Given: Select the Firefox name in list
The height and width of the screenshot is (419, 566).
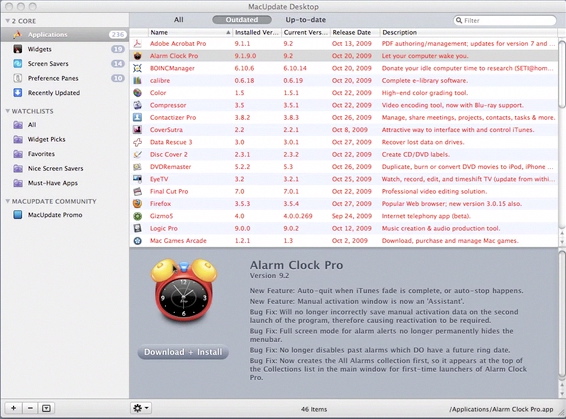Looking at the screenshot, I should (x=160, y=204).
